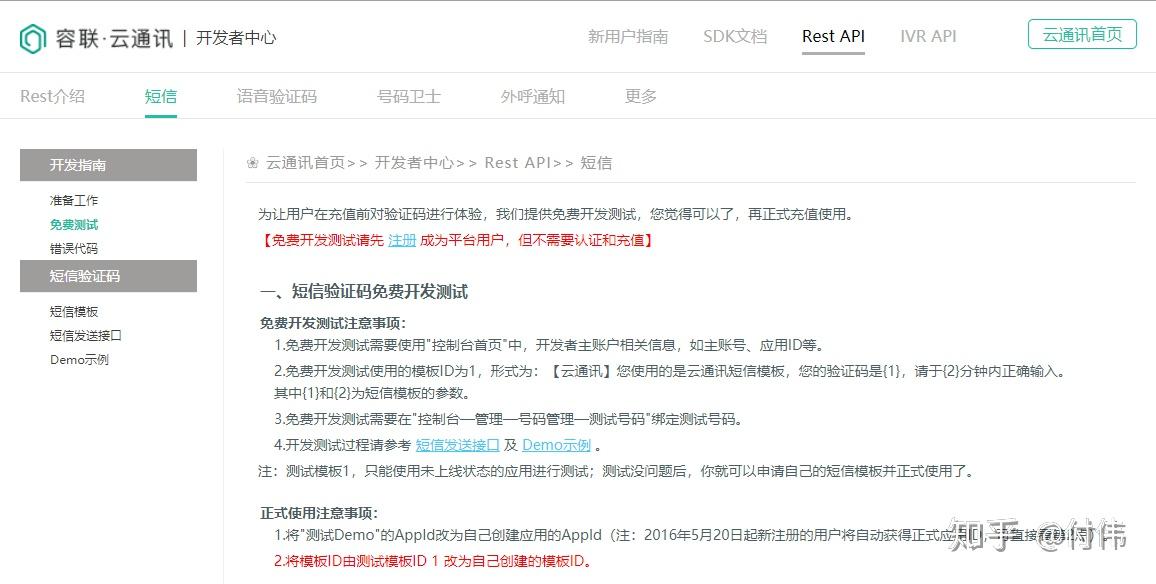Open the SDK文档 tab
The width and height of the screenshot is (1156, 584).
[x=735, y=37]
